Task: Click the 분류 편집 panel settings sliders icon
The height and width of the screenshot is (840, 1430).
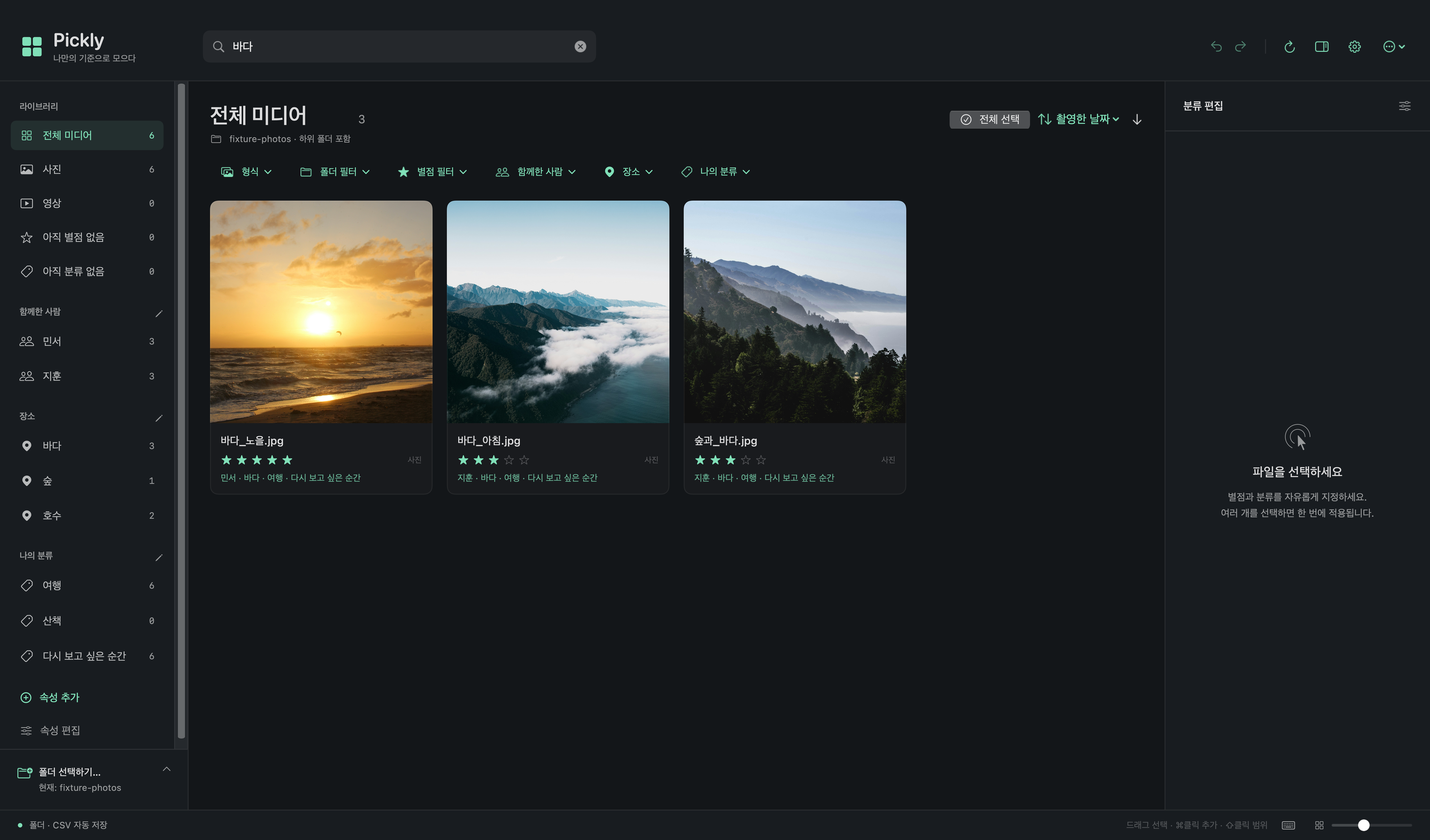Action: [1405, 106]
